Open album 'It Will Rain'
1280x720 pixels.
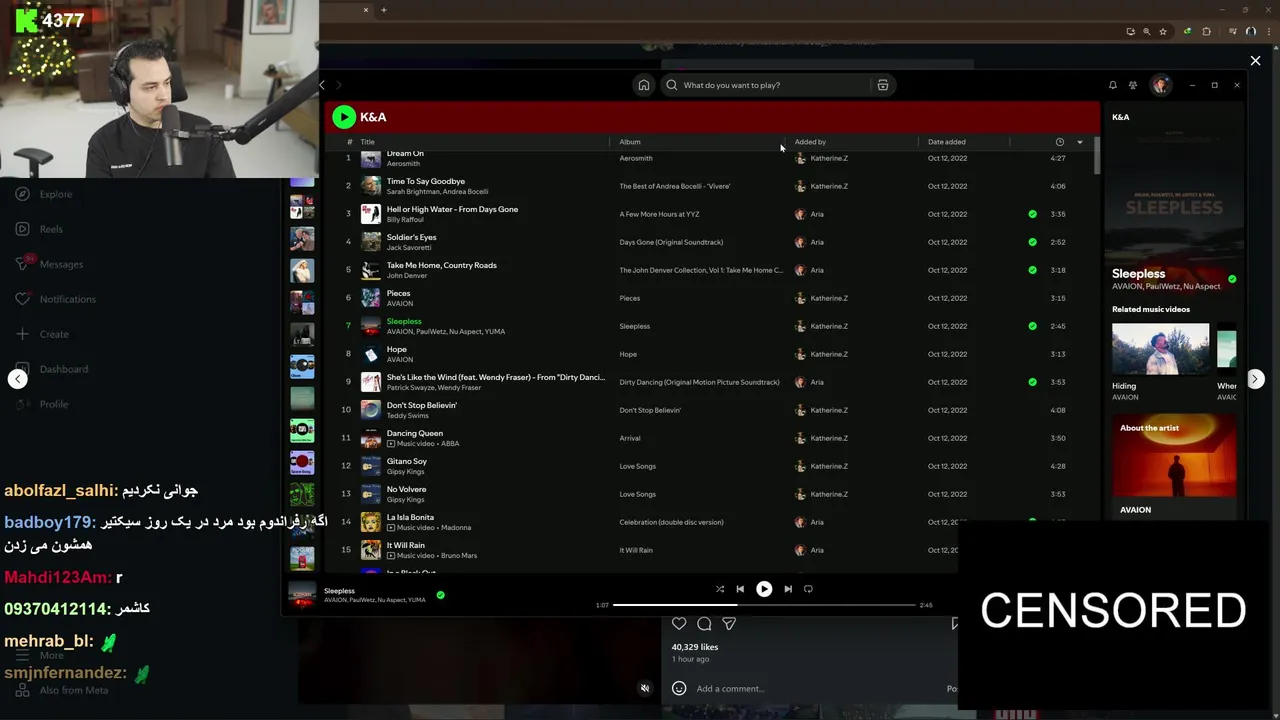[x=636, y=550]
